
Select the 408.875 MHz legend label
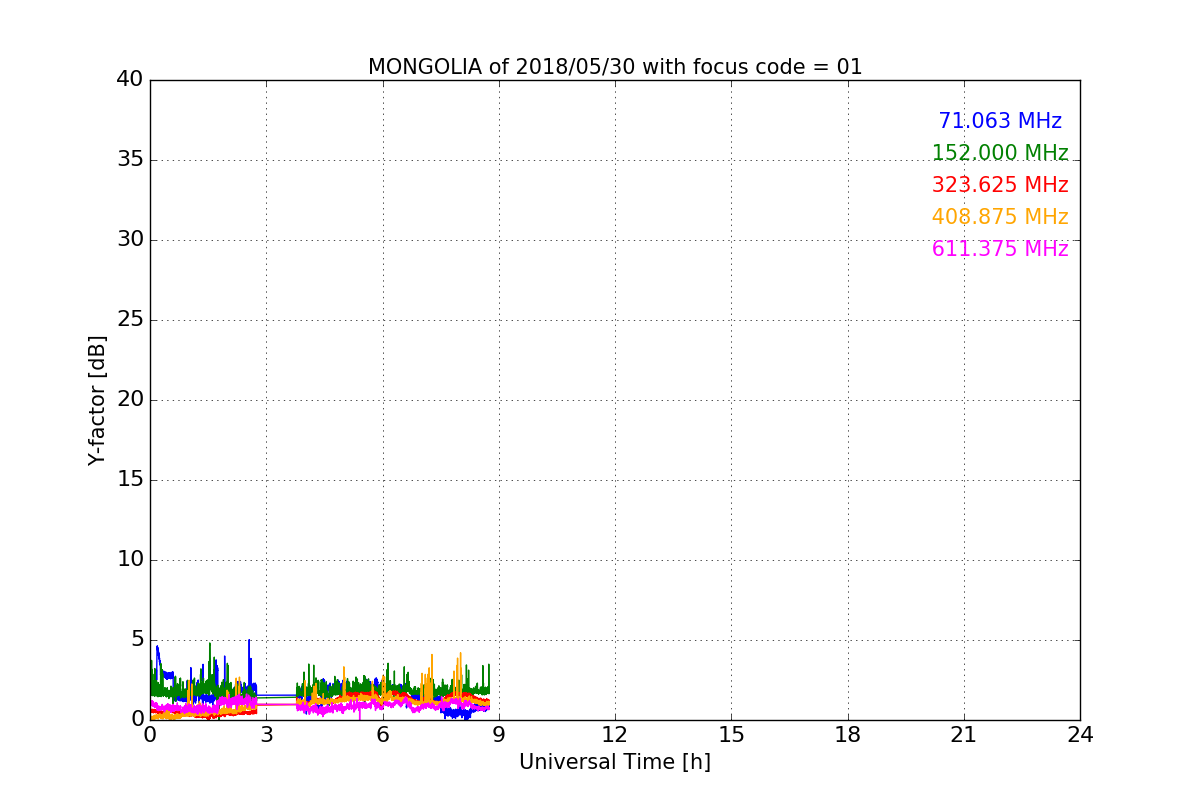tap(1000, 217)
